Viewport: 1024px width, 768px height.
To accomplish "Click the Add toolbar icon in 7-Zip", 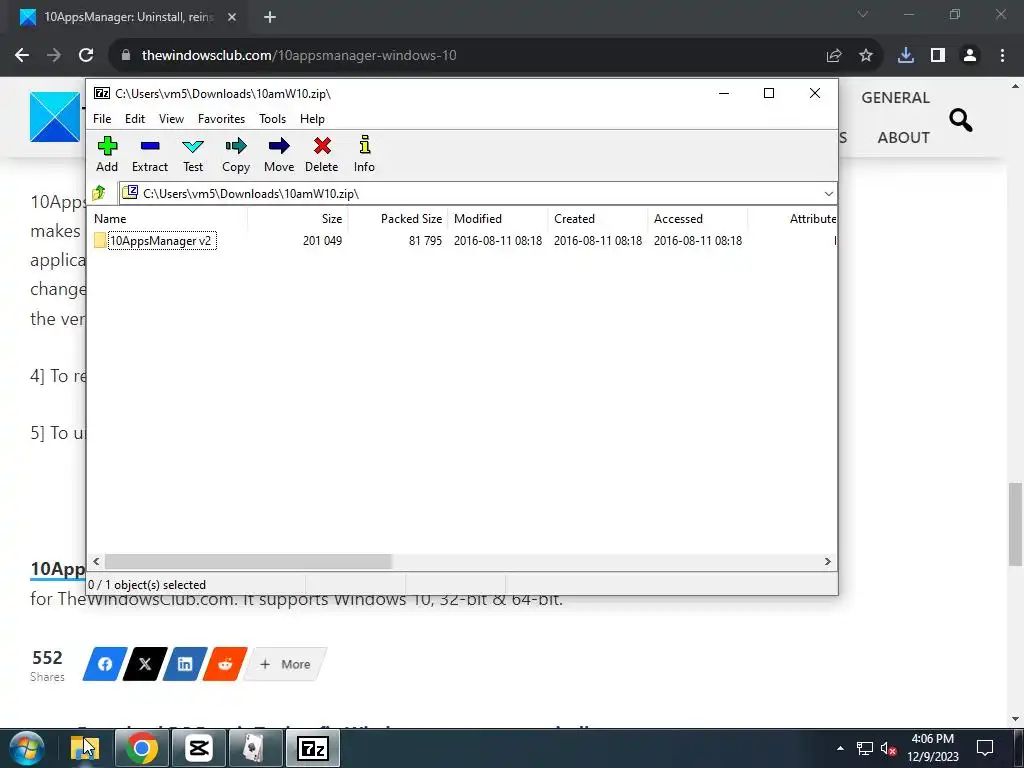I will click(x=107, y=154).
